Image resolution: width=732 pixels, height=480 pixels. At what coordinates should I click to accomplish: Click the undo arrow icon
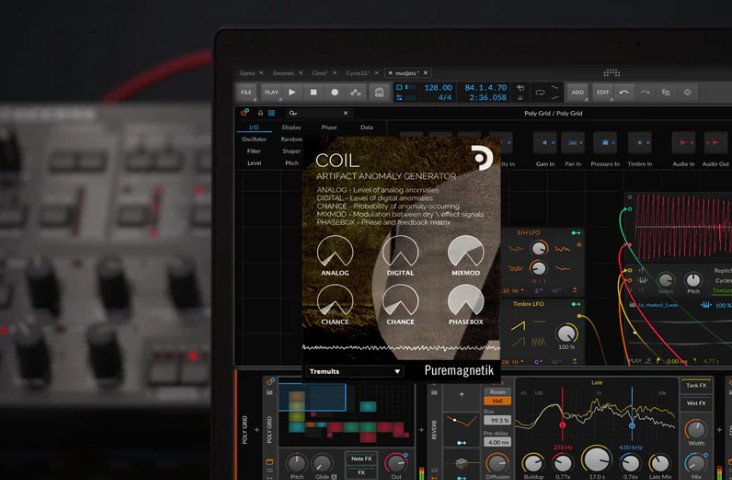coord(624,92)
